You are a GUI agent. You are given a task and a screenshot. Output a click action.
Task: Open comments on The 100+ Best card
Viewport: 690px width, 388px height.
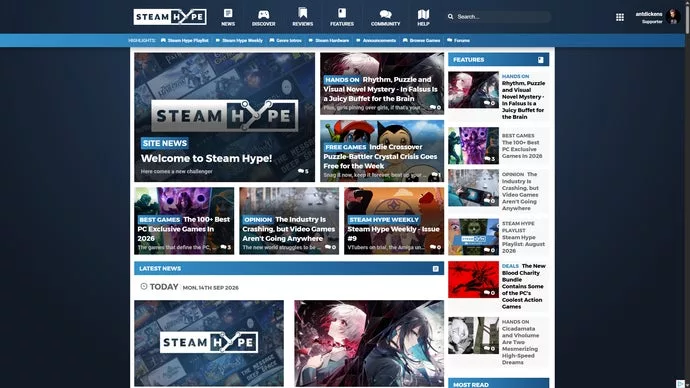pyautogui.click(x=226, y=247)
